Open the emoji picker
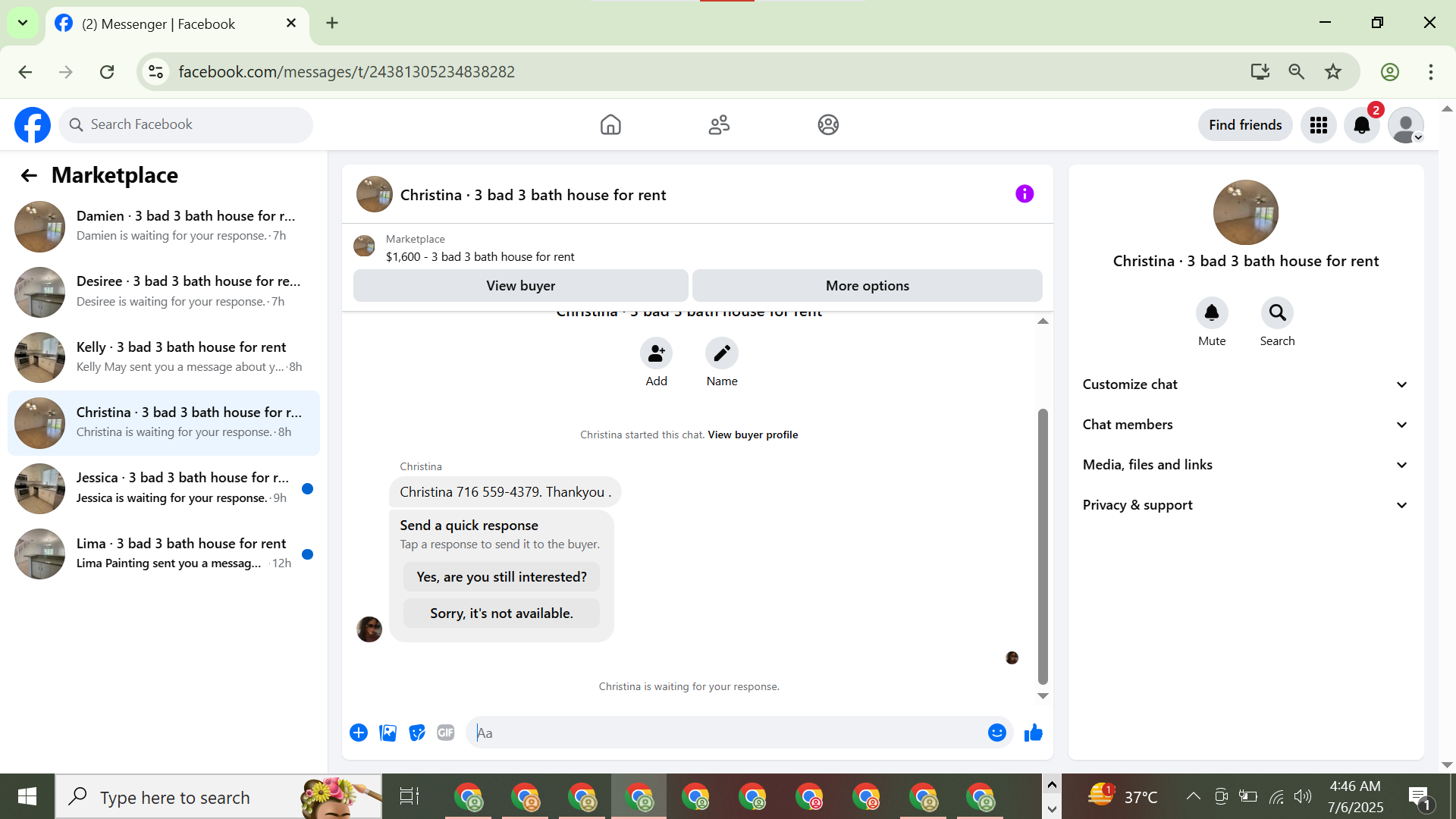Screen dimensions: 1456x819 [997, 733]
